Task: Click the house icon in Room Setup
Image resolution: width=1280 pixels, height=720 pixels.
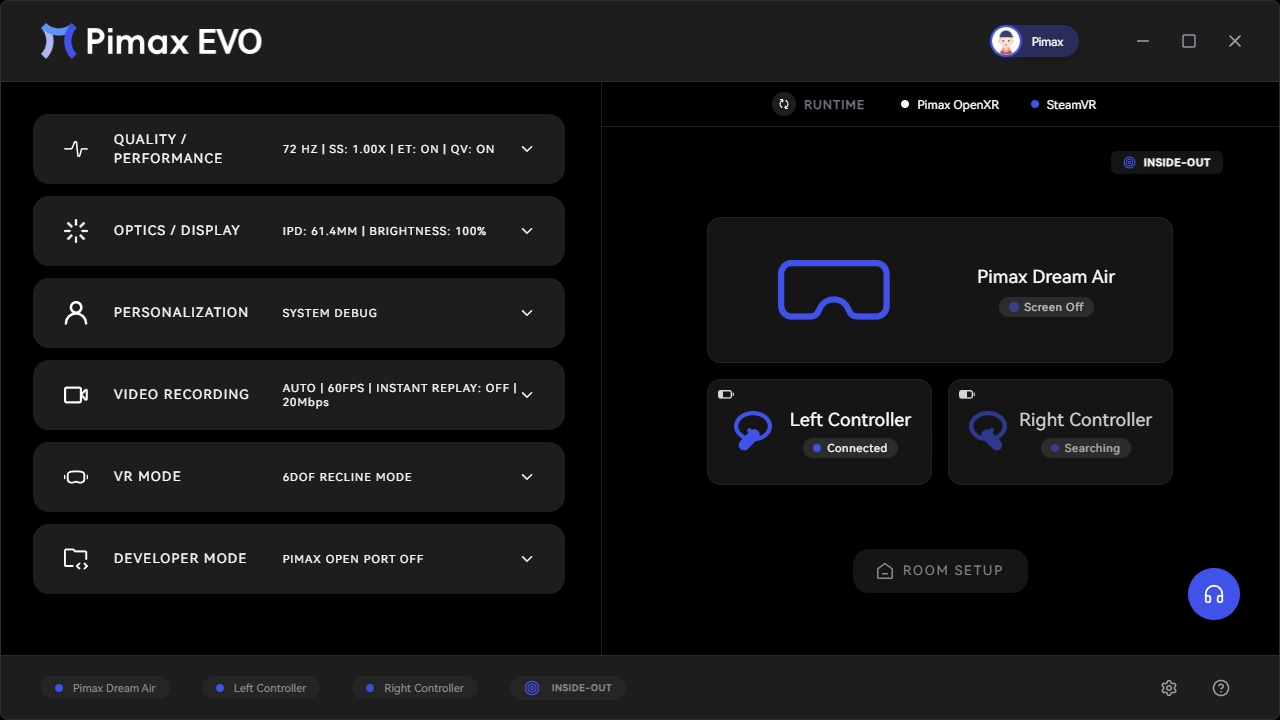Action: [885, 571]
